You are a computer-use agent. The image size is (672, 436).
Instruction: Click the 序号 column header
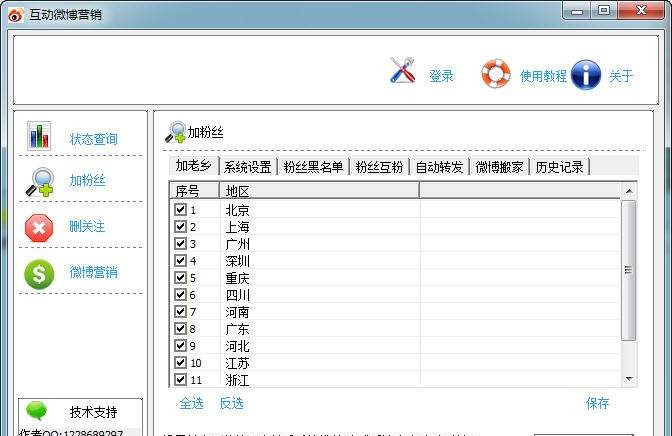(x=195, y=191)
